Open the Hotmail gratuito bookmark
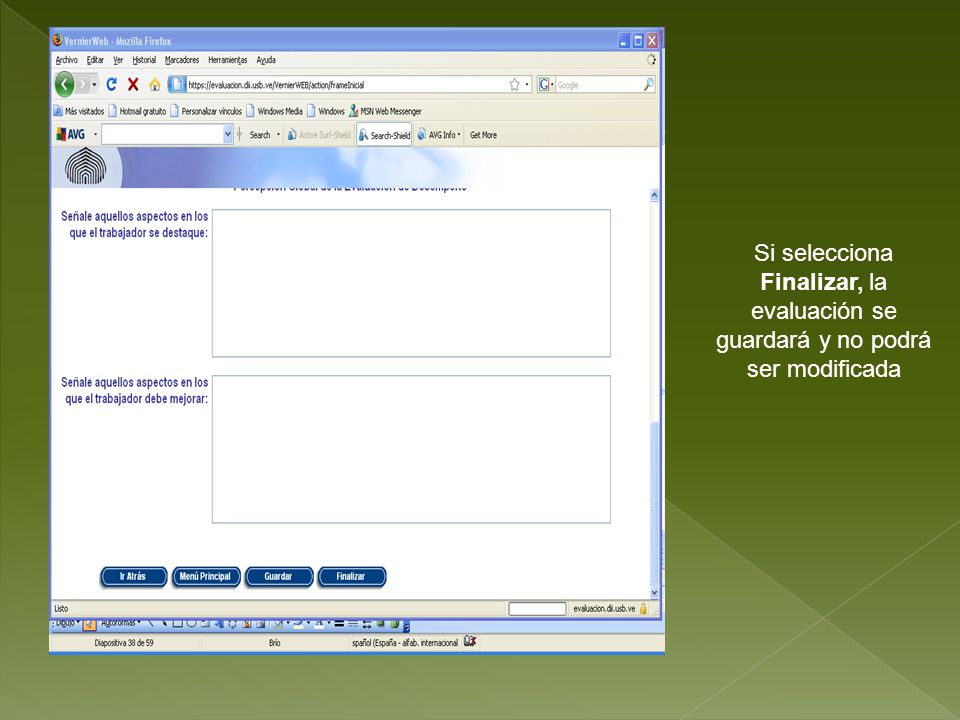Image resolution: width=960 pixels, height=720 pixels. click(137, 111)
